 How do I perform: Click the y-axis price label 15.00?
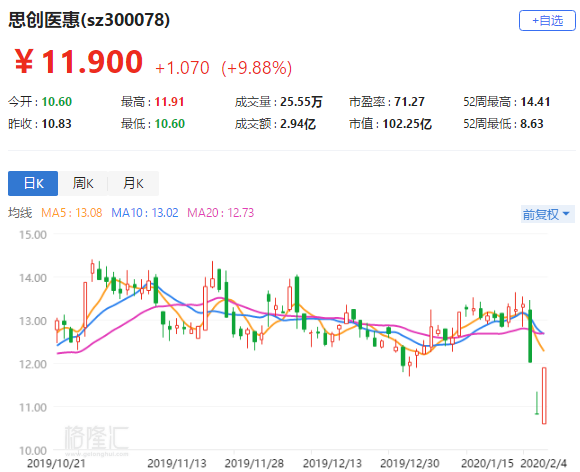click(x=33, y=235)
